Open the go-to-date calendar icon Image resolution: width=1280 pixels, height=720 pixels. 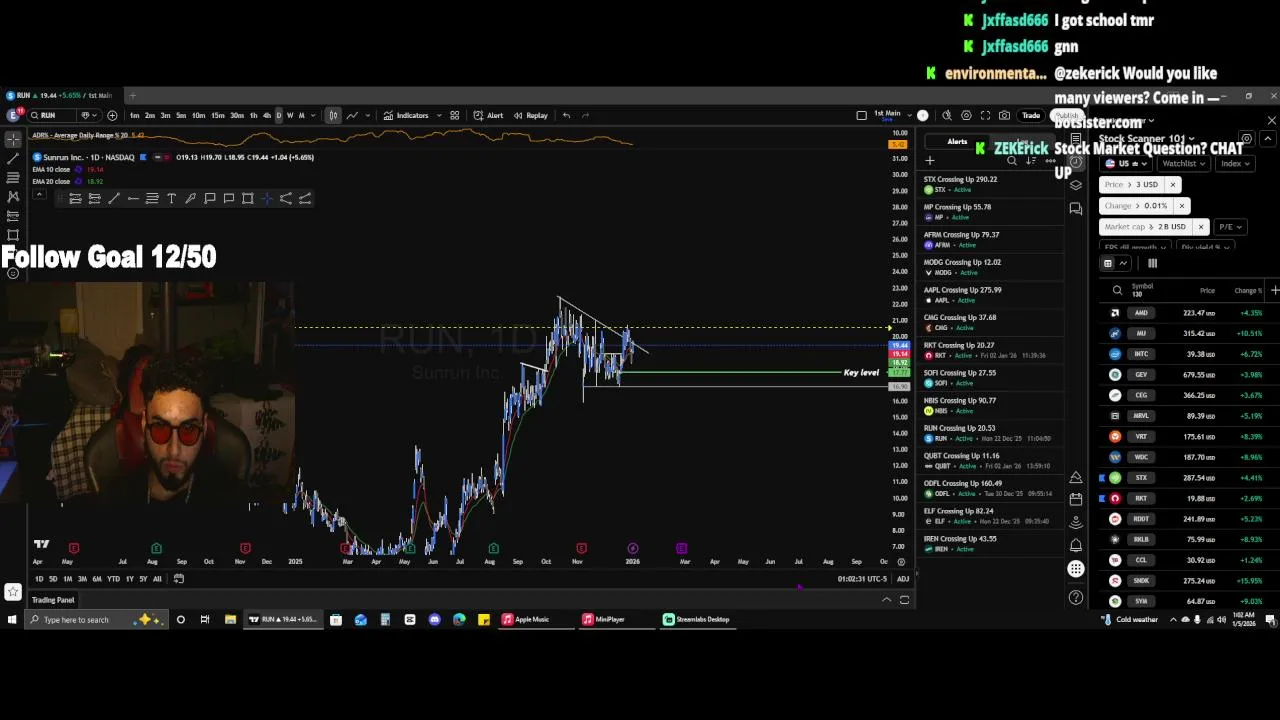click(x=179, y=579)
